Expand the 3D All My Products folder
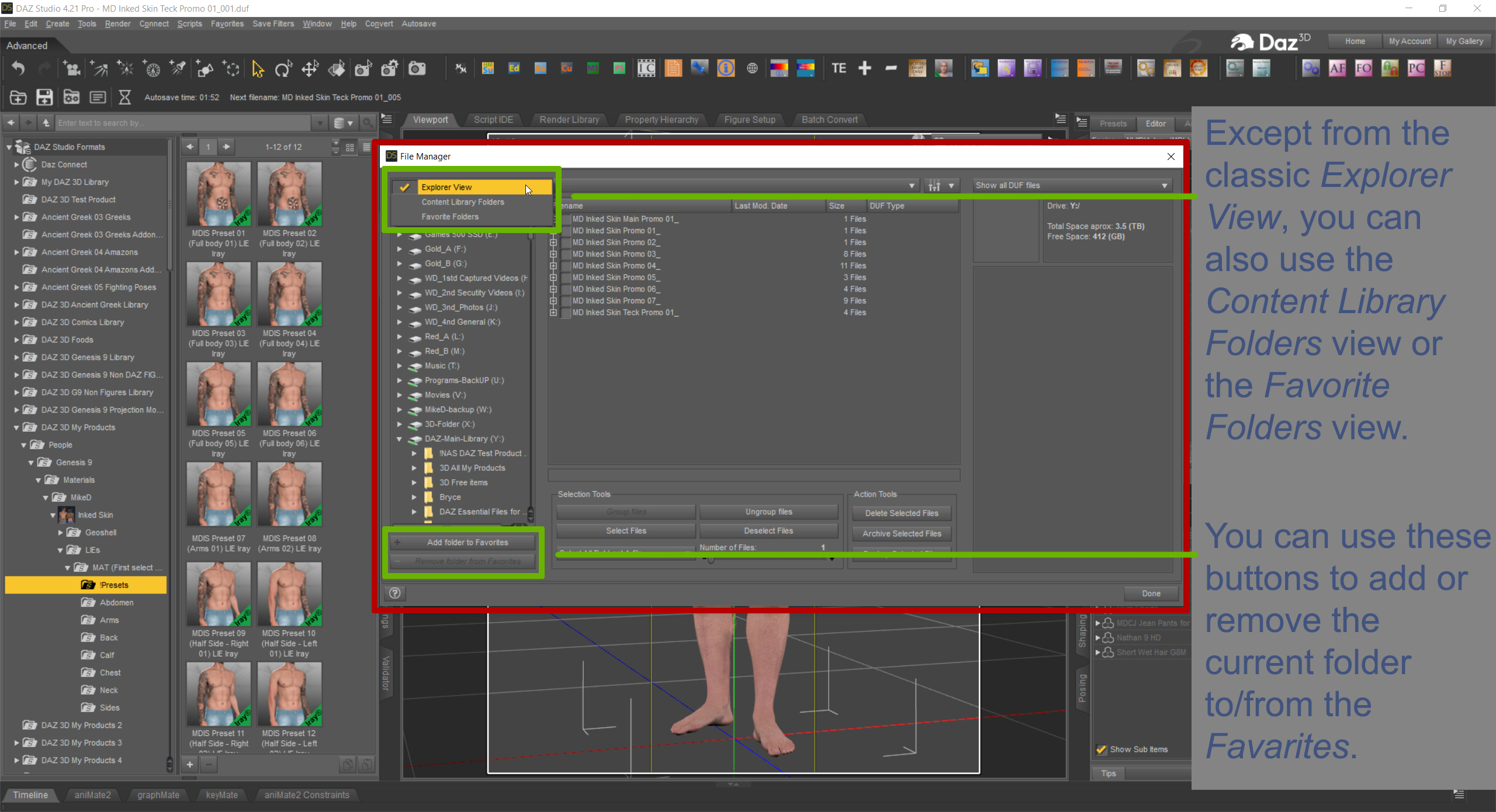 (x=414, y=468)
